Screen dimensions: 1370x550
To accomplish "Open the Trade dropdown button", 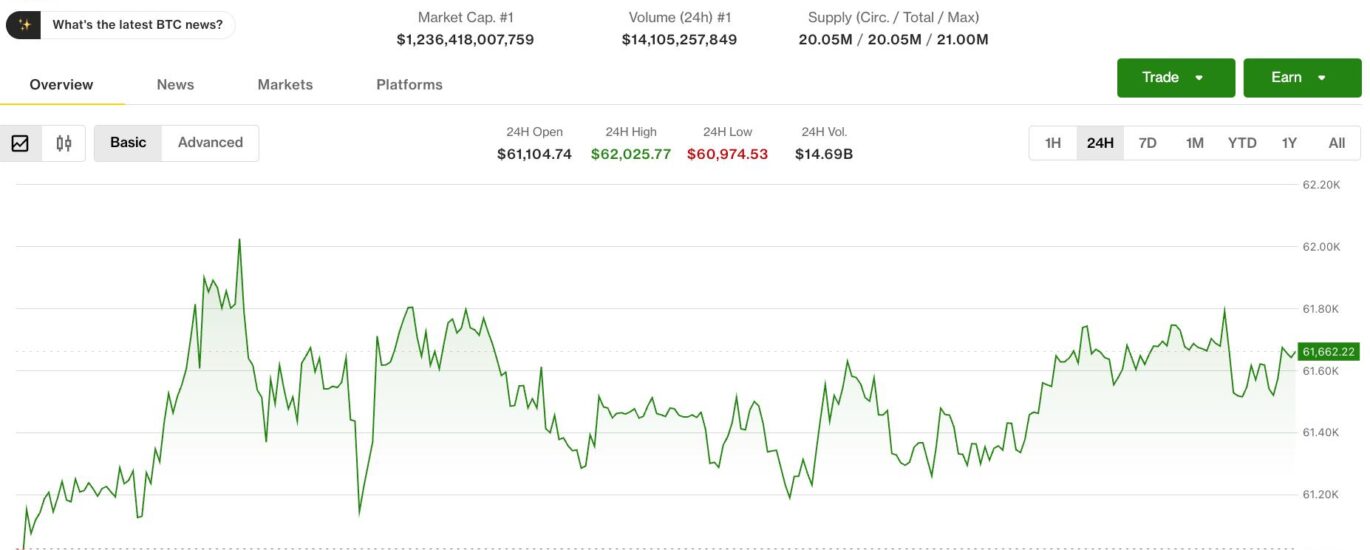I will pyautogui.click(x=1176, y=78).
